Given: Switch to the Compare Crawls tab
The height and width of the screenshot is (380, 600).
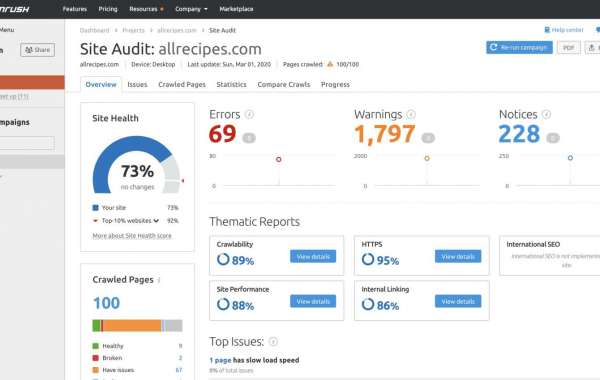Looking at the screenshot, I should (x=284, y=85).
